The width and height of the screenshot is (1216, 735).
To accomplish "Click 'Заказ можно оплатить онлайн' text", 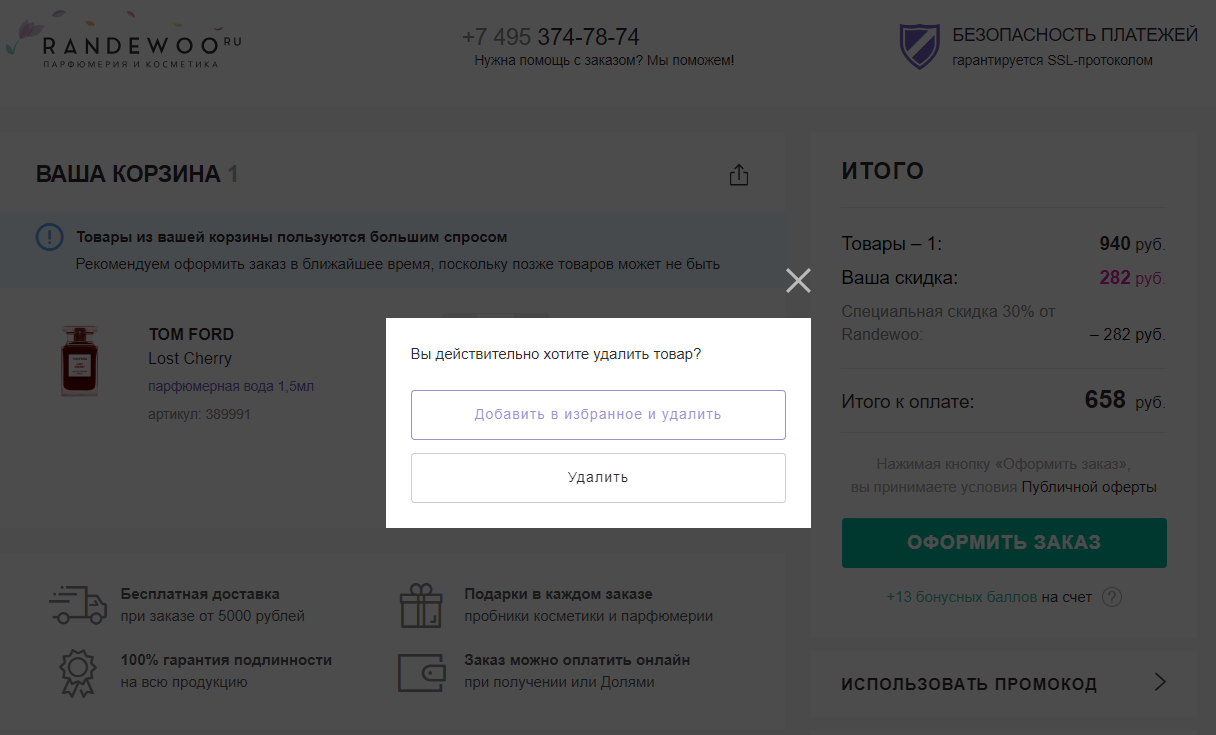I will [x=577, y=660].
